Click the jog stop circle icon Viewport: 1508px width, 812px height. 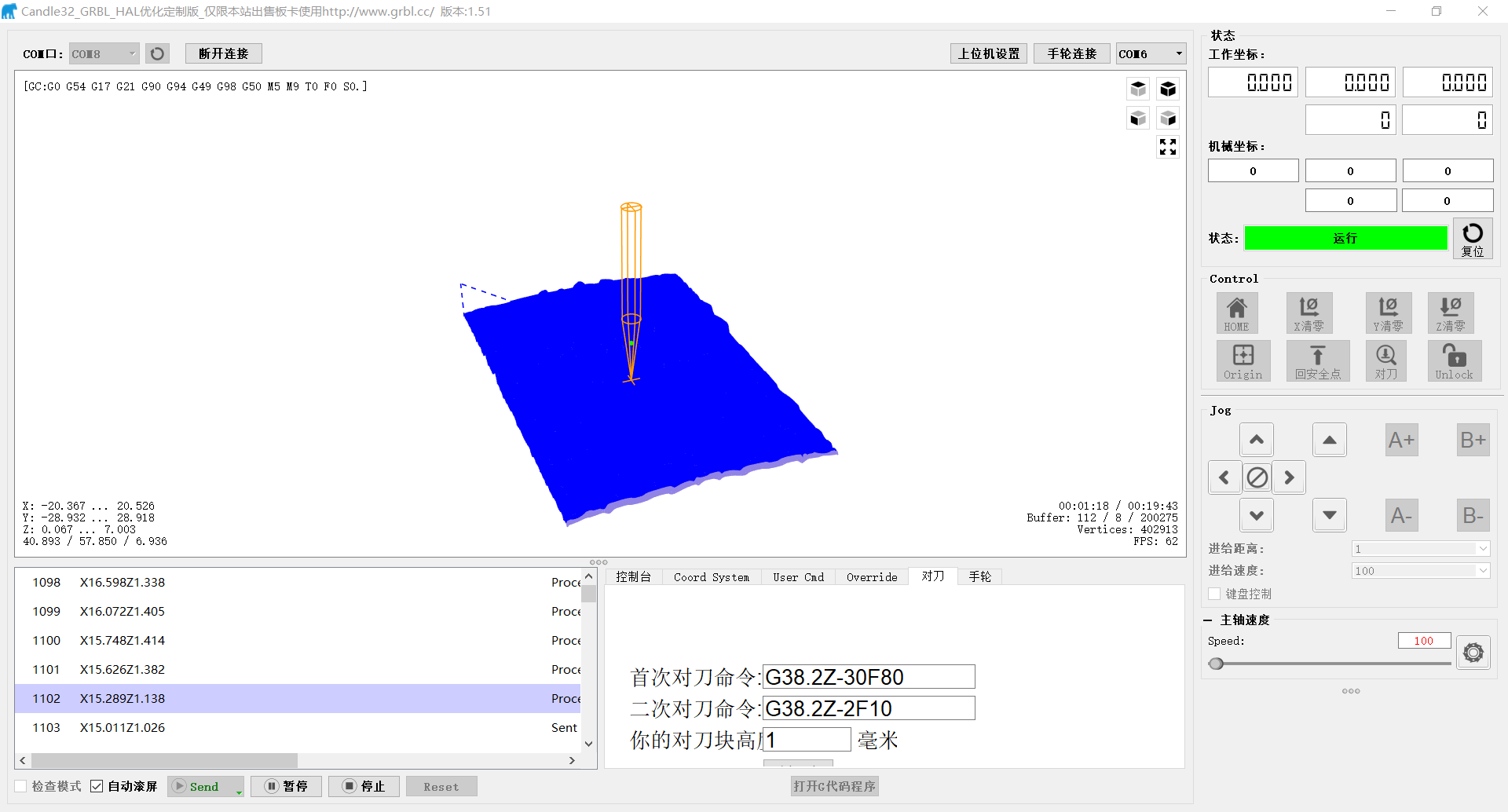click(1257, 477)
